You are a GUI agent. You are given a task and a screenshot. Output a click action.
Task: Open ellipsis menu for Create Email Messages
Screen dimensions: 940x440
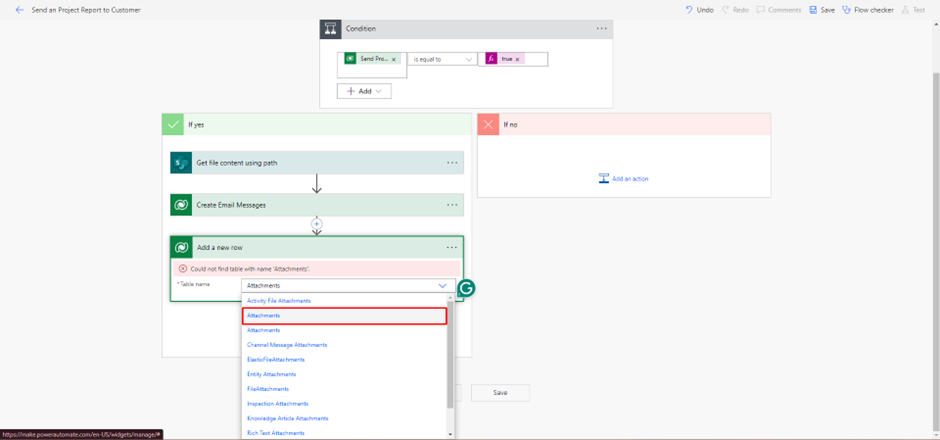(452, 205)
